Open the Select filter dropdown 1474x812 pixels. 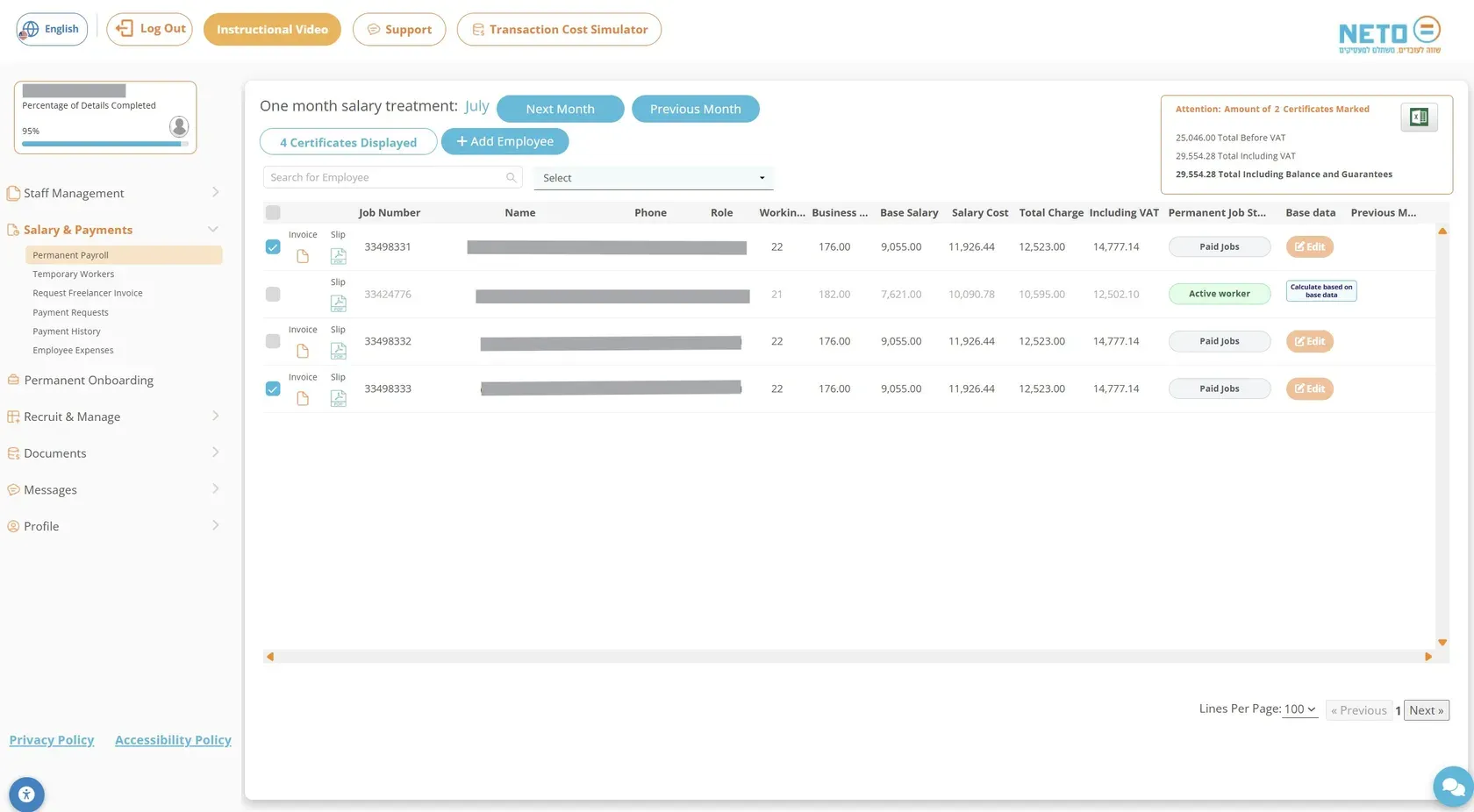[x=654, y=178]
